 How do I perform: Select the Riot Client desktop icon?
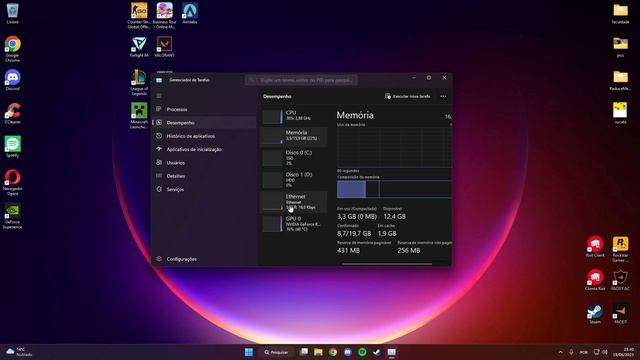coord(595,247)
